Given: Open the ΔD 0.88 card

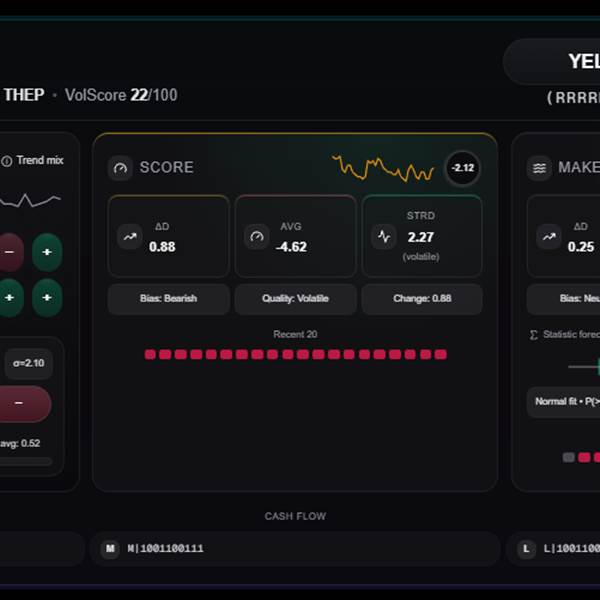Looking at the screenshot, I should pos(169,236).
